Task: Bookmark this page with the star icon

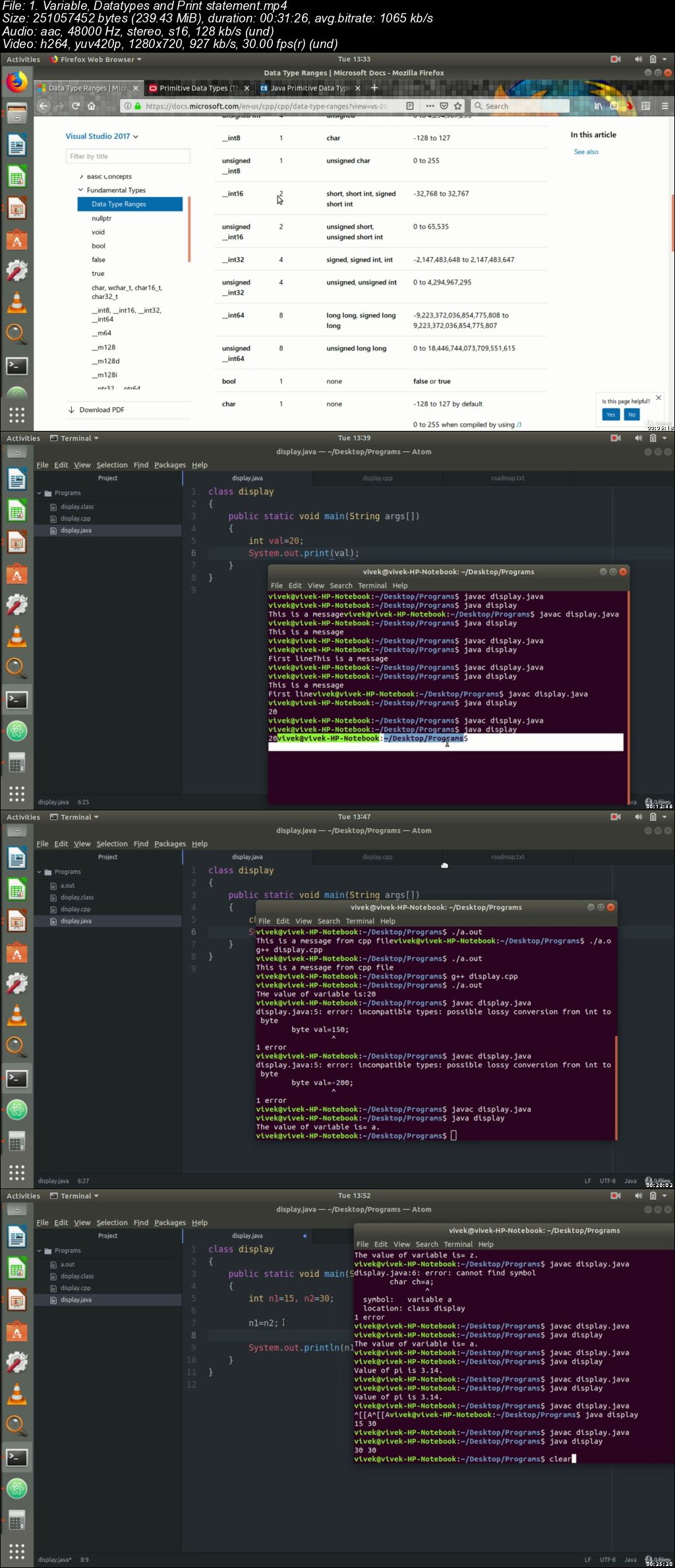Action: coord(458,105)
